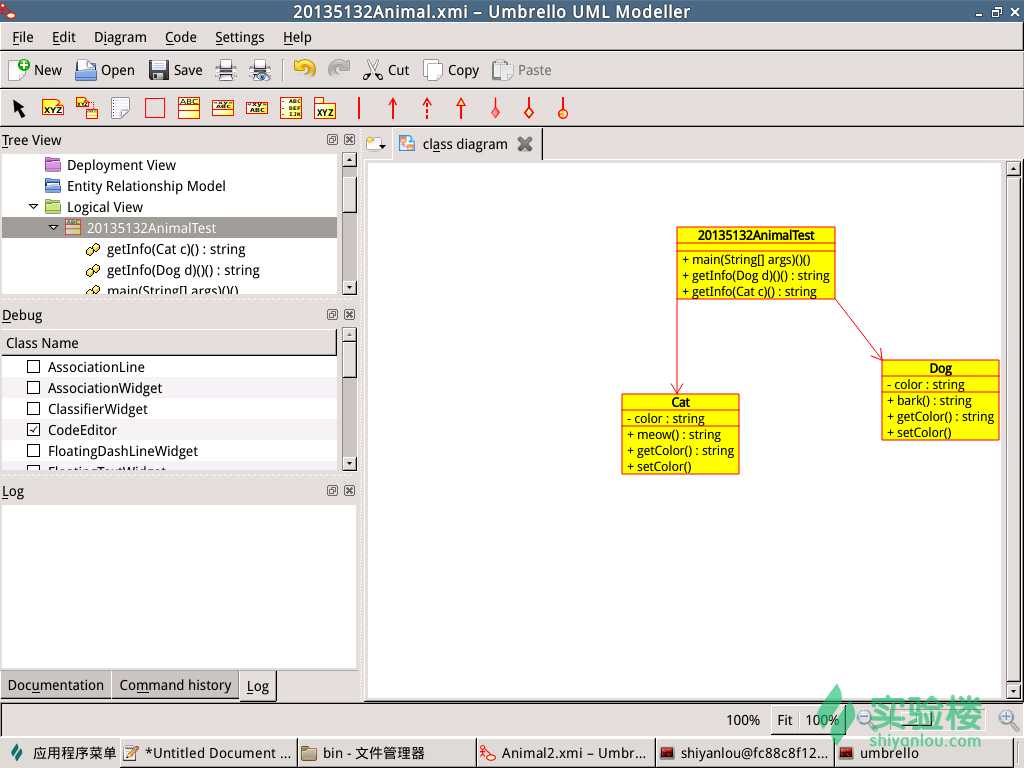Collapse the Logical View folder
1024x768 pixels.
(x=33, y=206)
